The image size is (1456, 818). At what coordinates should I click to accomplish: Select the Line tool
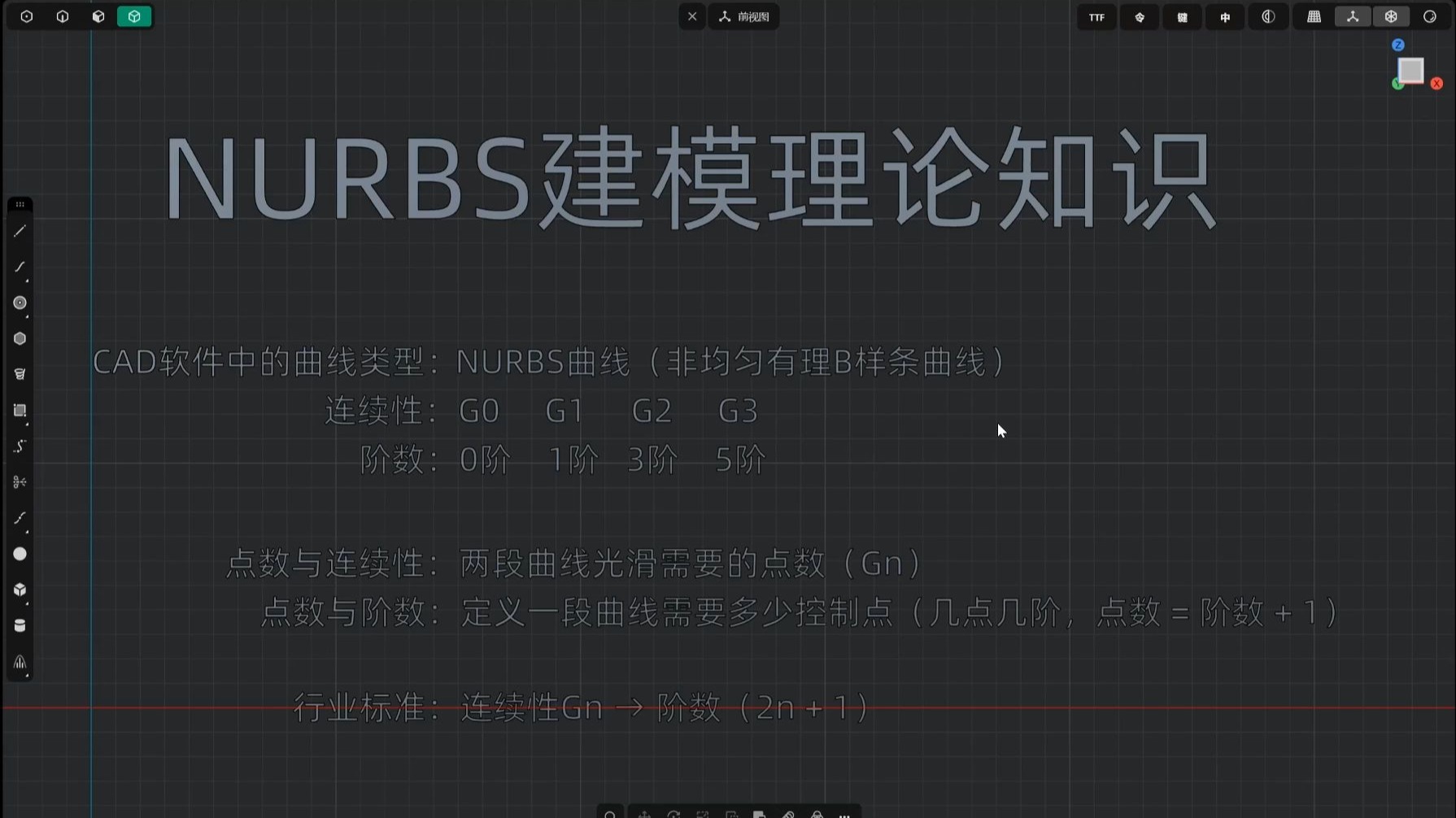pos(20,232)
